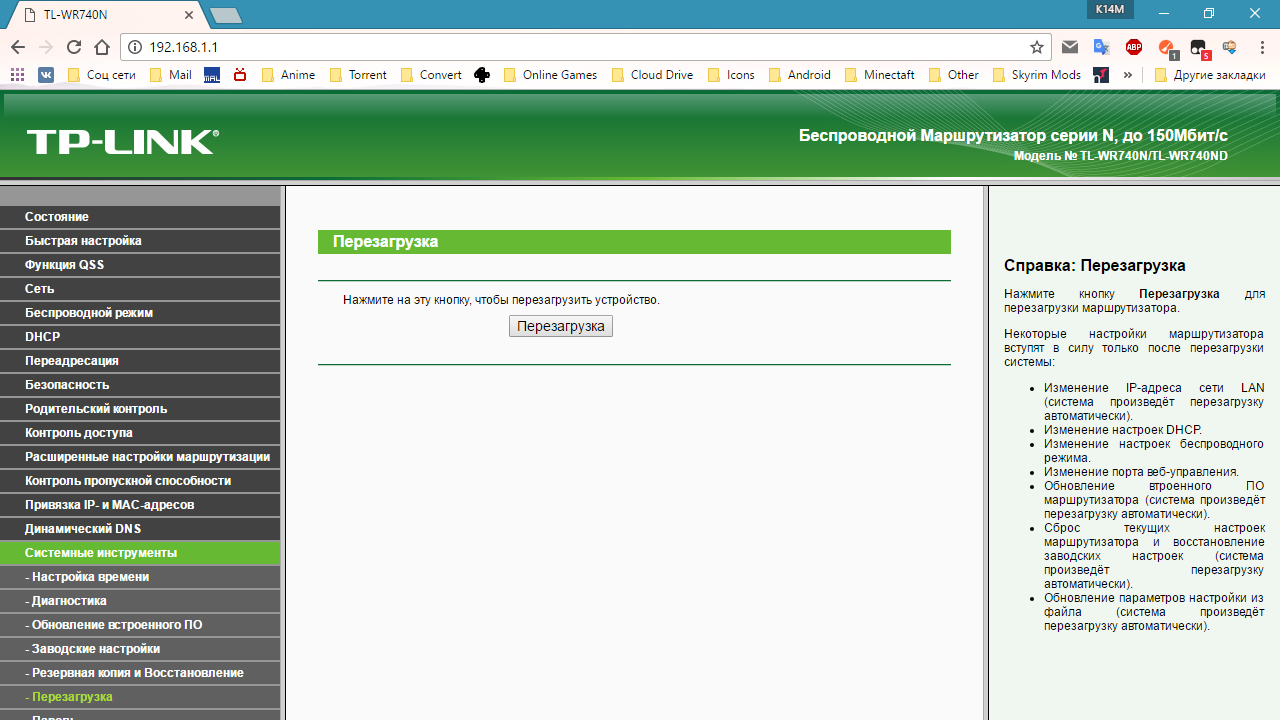This screenshot has width=1280, height=720.
Task: Open Беспроводной режим menu section
Action: [140, 313]
